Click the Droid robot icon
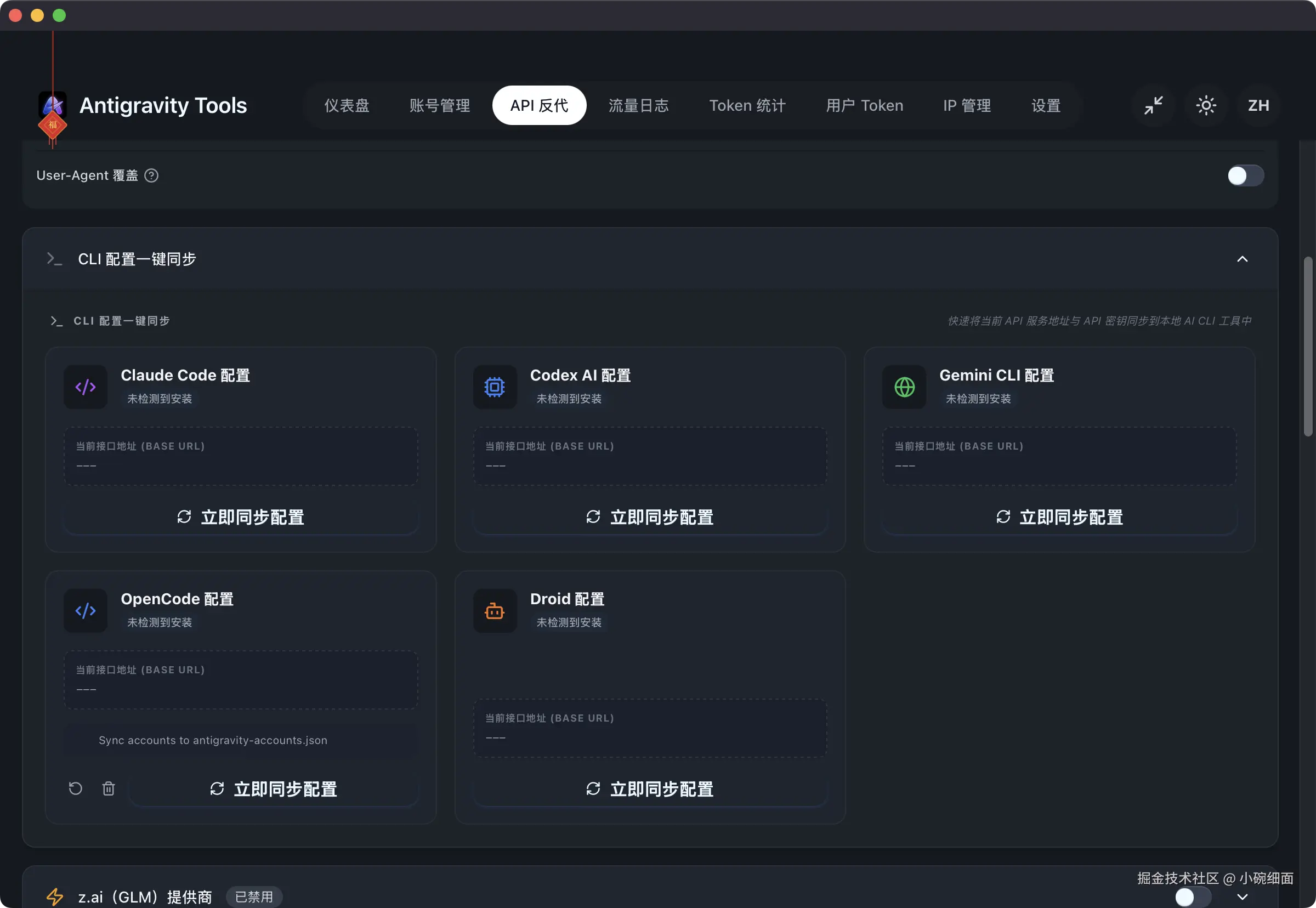This screenshot has height=908, width=1316. 495,611
